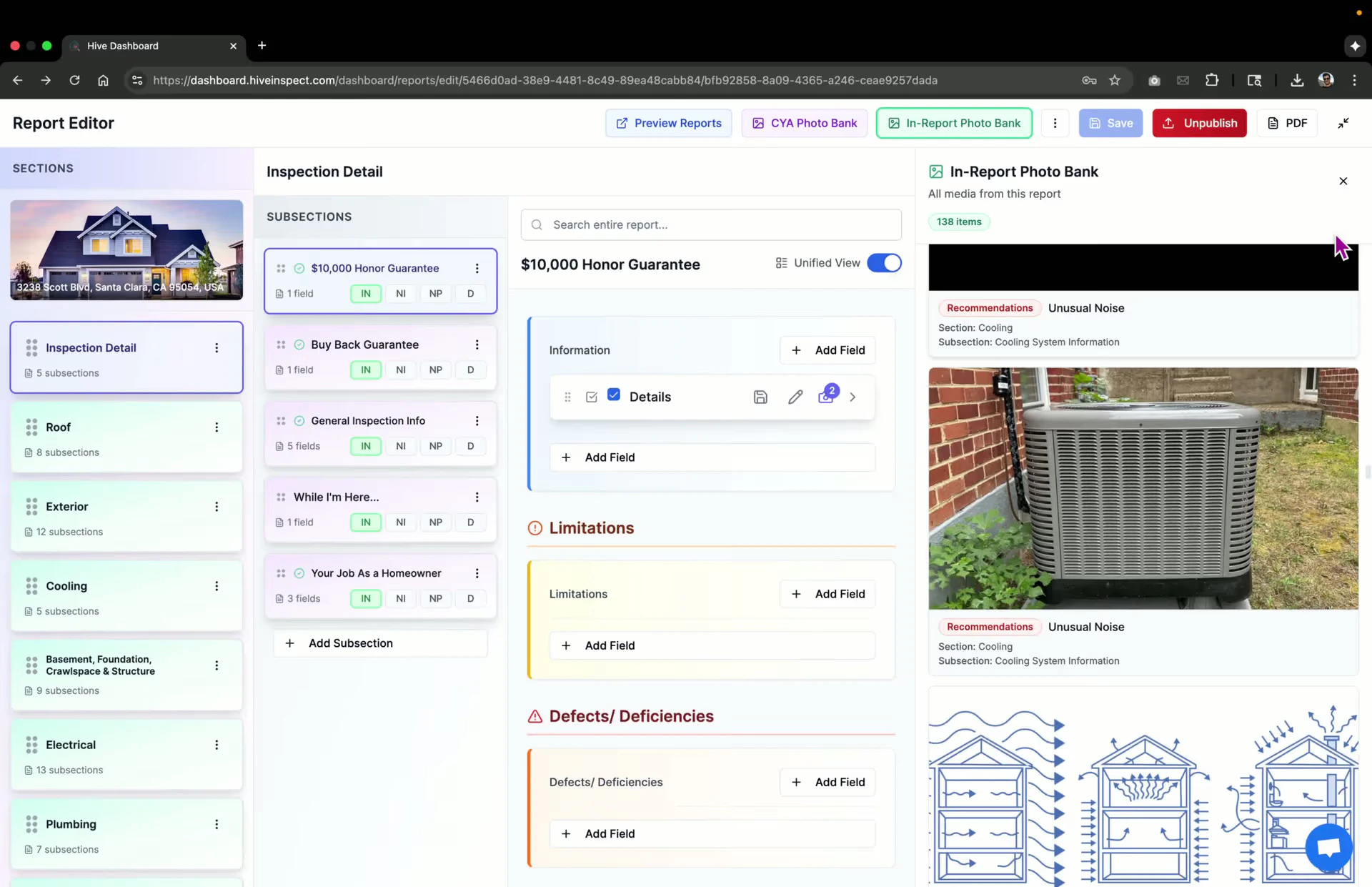This screenshot has height=887, width=1372.
Task: Grab the Buy Back Guarantee drag handle
Action: click(x=281, y=345)
